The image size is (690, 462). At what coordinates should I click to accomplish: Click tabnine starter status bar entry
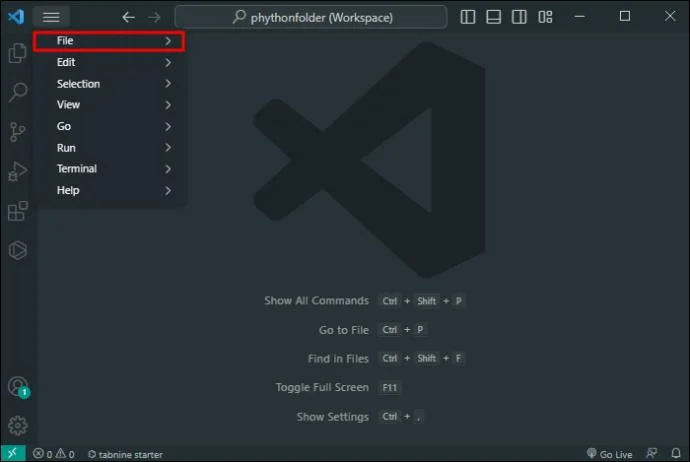(x=125, y=454)
